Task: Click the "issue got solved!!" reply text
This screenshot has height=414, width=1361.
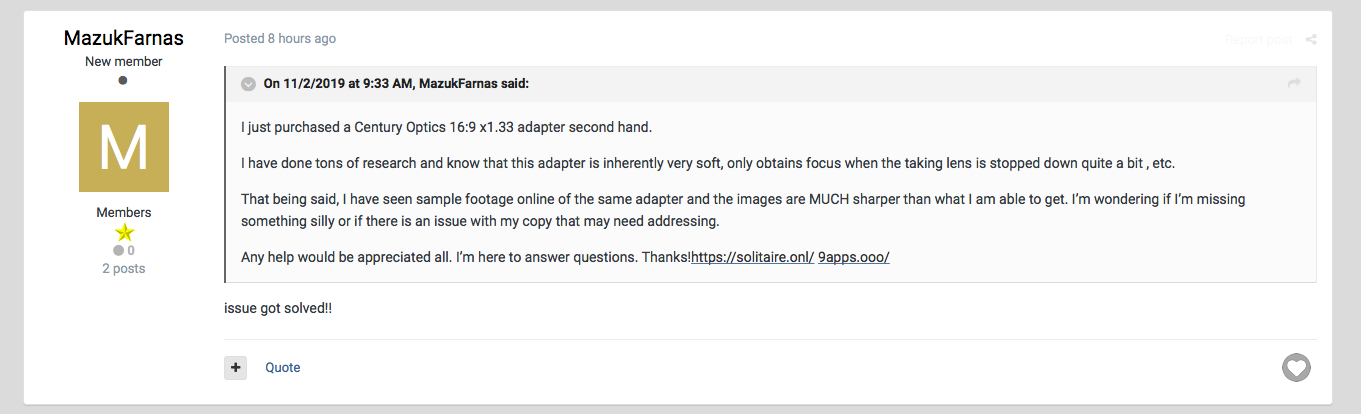Action: (x=278, y=308)
